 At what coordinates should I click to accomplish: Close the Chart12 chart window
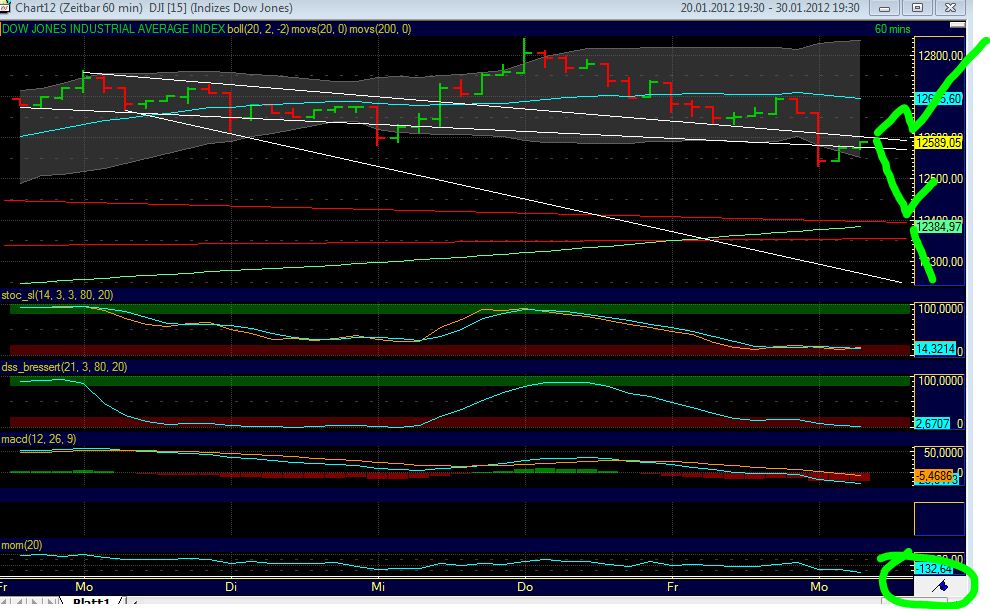(950, 8)
